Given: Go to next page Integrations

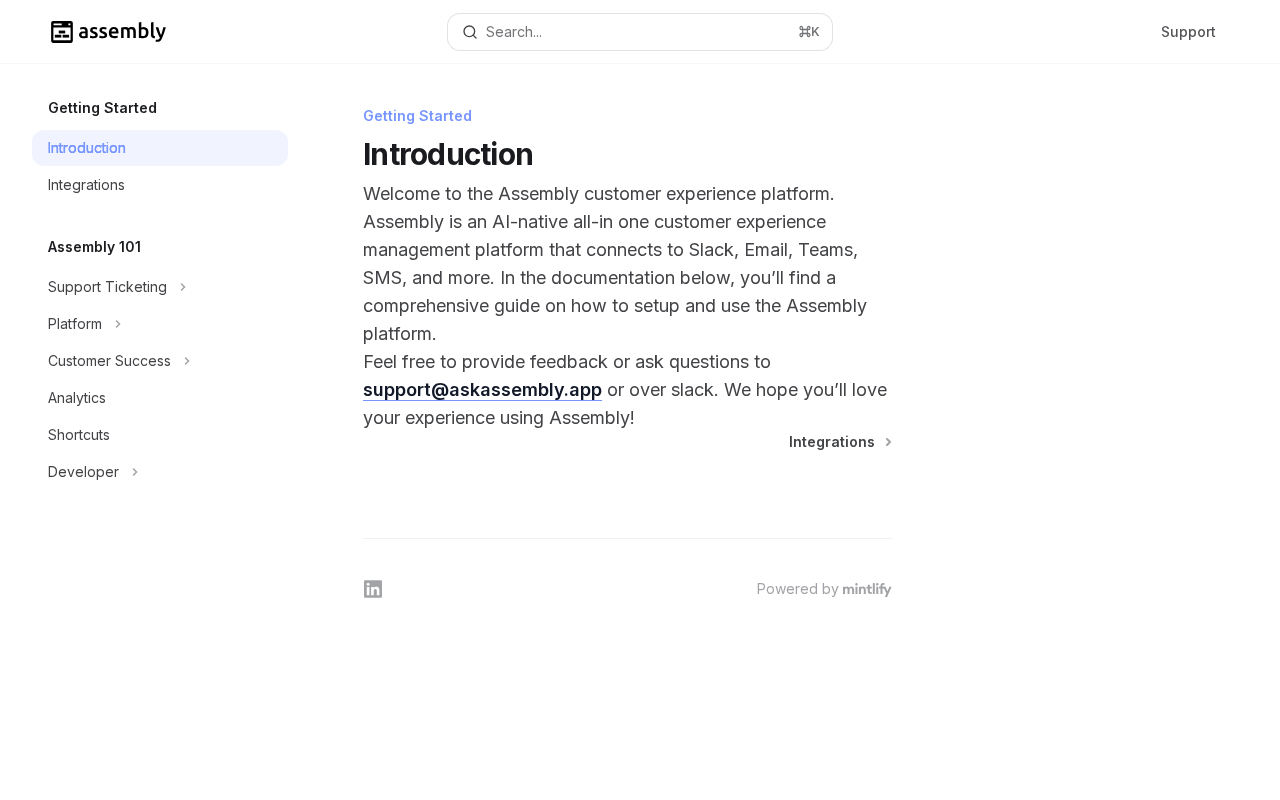Looking at the screenshot, I should point(831,442).
